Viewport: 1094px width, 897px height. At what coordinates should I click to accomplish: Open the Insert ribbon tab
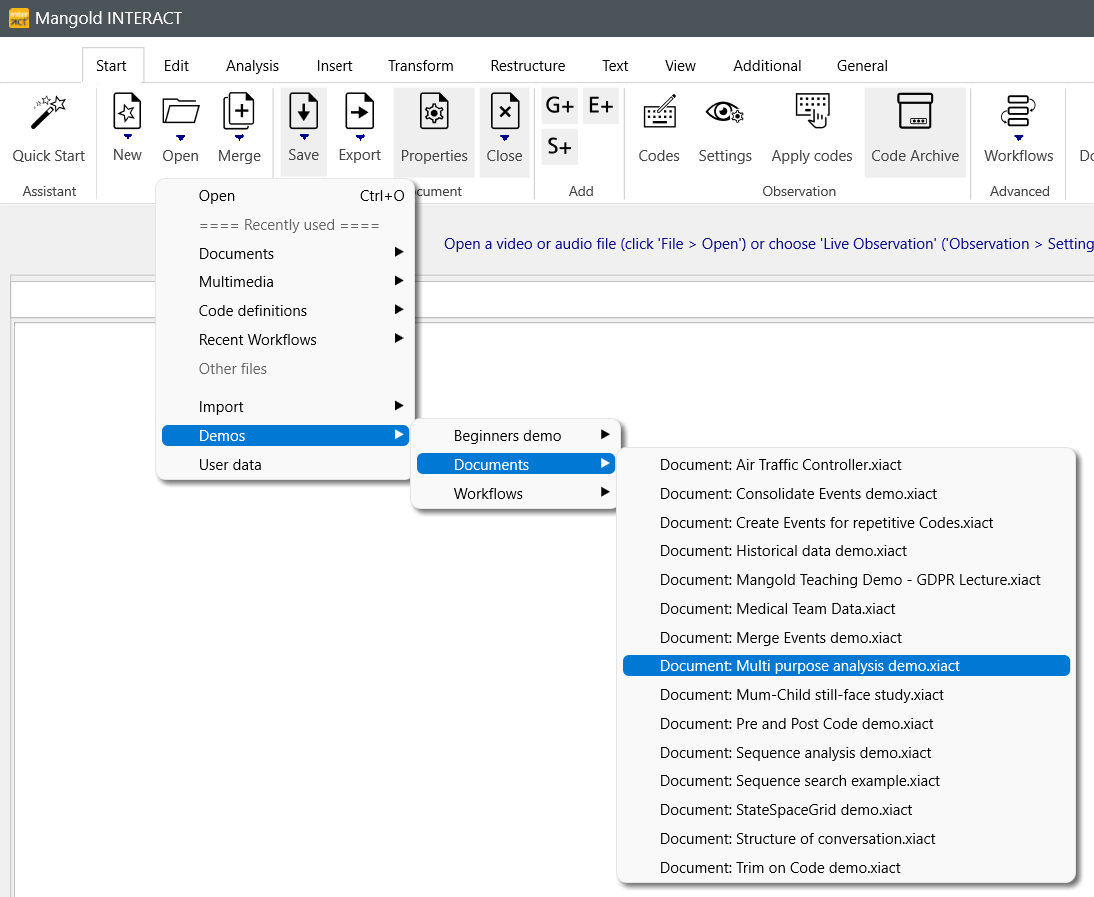pyautogui.click(x=334, y=66)
